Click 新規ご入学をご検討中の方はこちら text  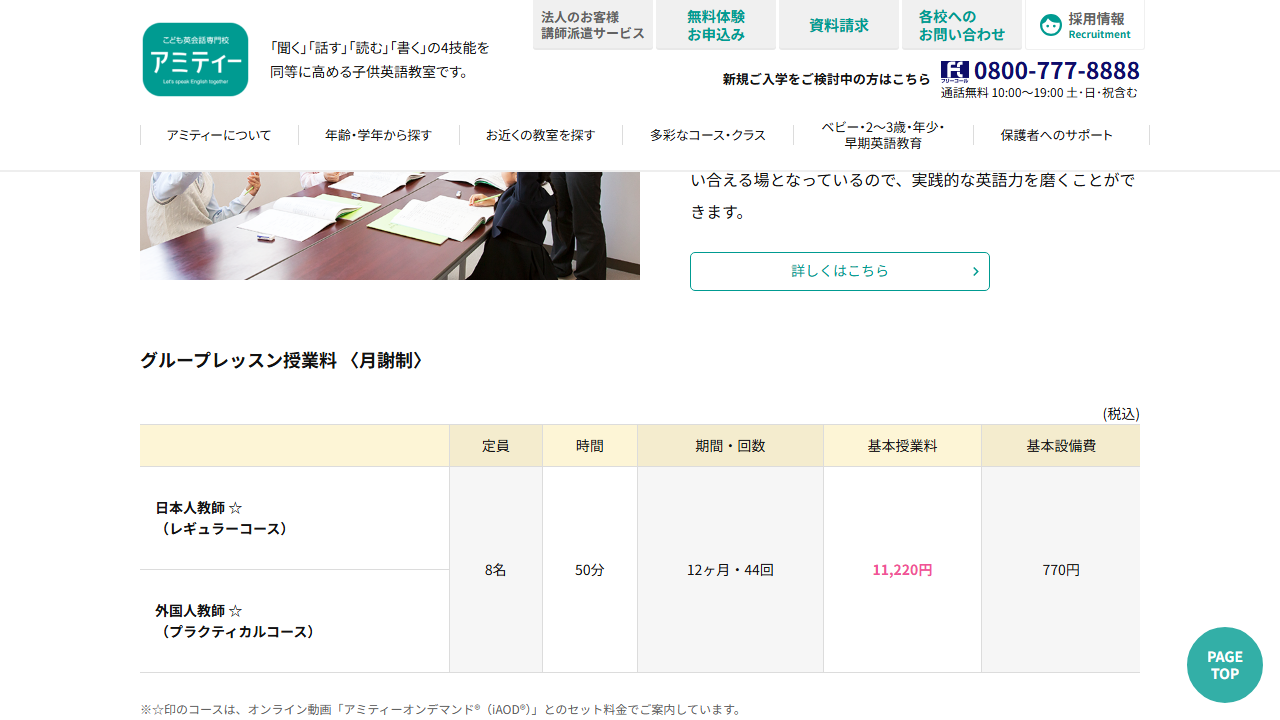[826, 79]
